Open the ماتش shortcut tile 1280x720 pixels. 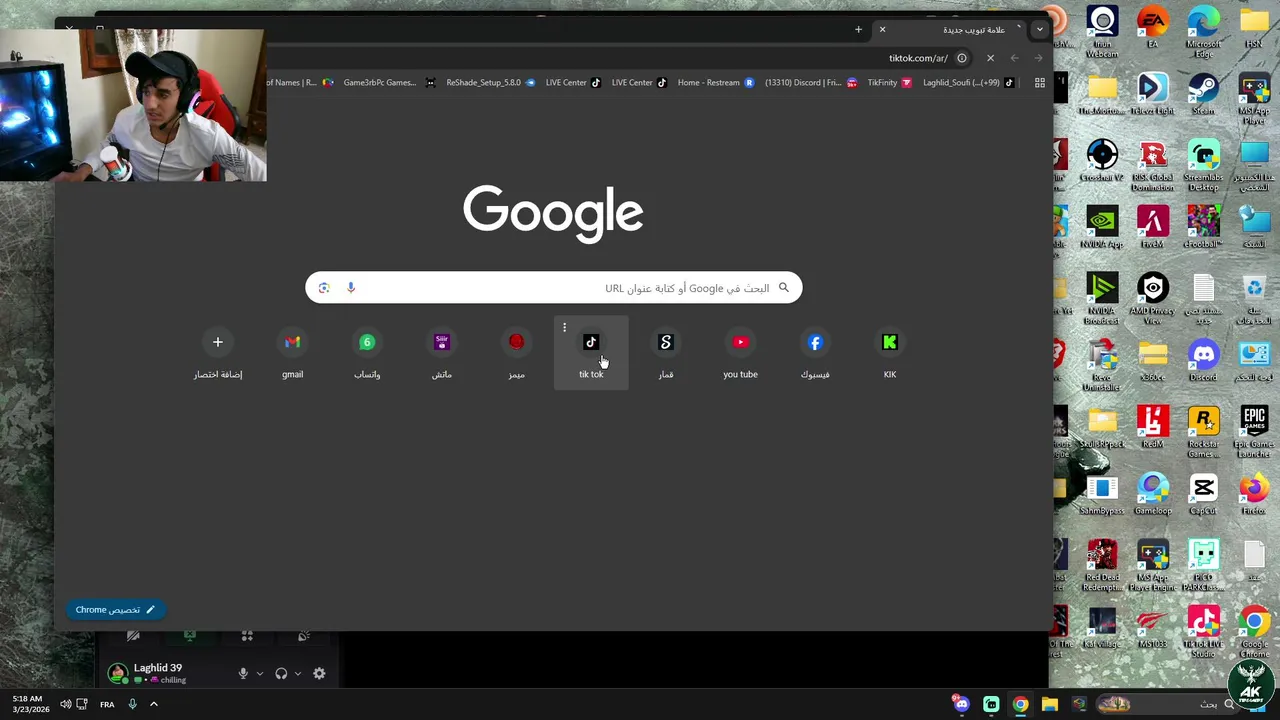coord(442,353)
